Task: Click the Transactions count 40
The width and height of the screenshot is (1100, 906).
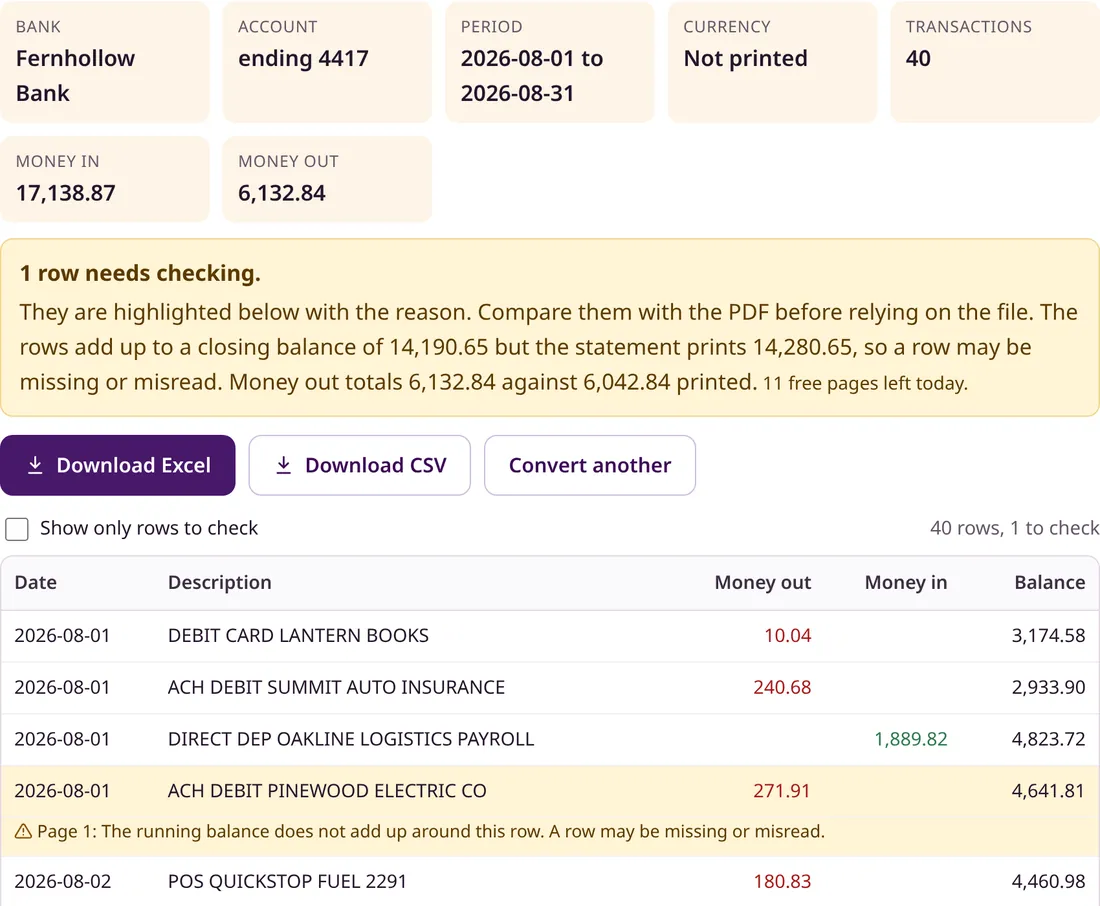Action: coord(918,58)
